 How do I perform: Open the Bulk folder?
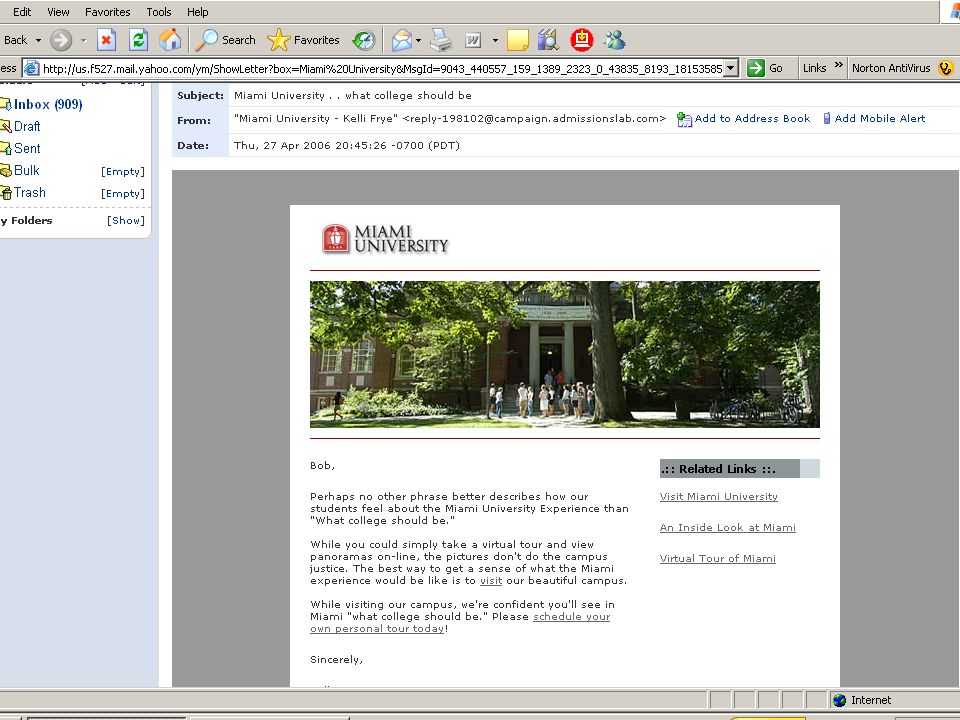pyautogui.click(x=26, y=171)
